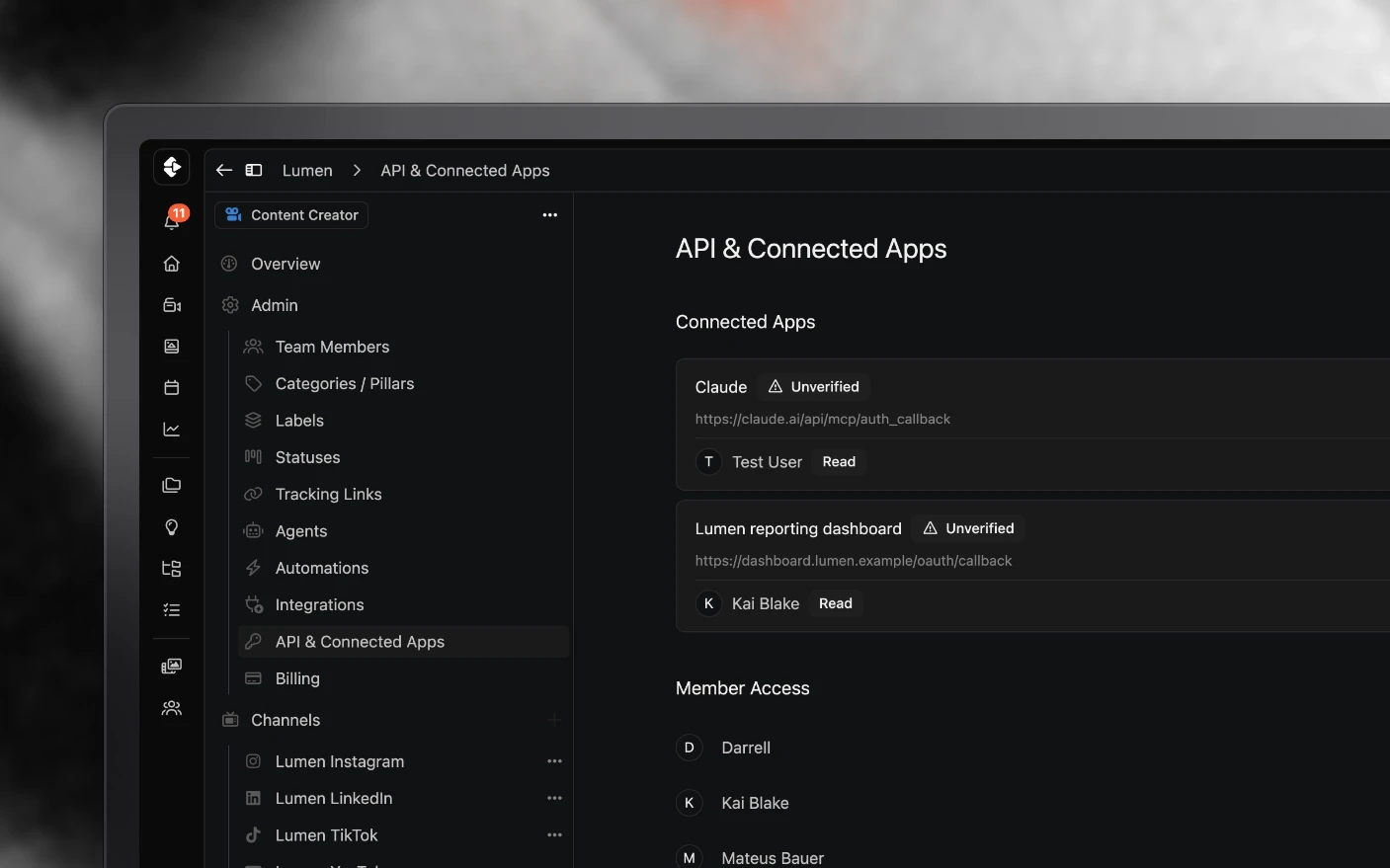This screenshot has height=868, width=1390.
Task: Open the video content icon in rail
Action: pos(172,305)
